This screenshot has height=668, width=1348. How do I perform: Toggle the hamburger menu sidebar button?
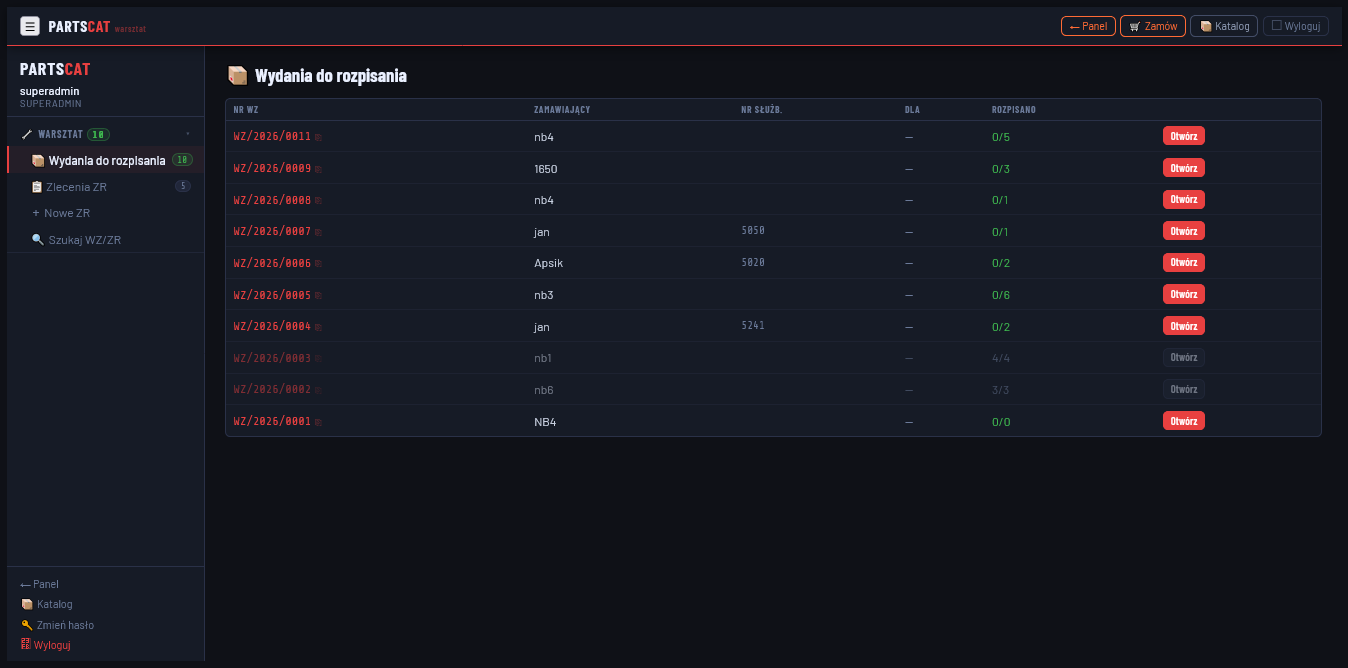pyautogui.click(x=30, y=26)
